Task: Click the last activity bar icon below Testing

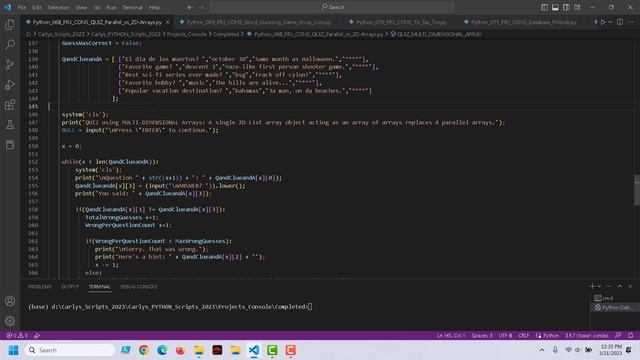Action: pyautogui.click(x=10, y=144)
